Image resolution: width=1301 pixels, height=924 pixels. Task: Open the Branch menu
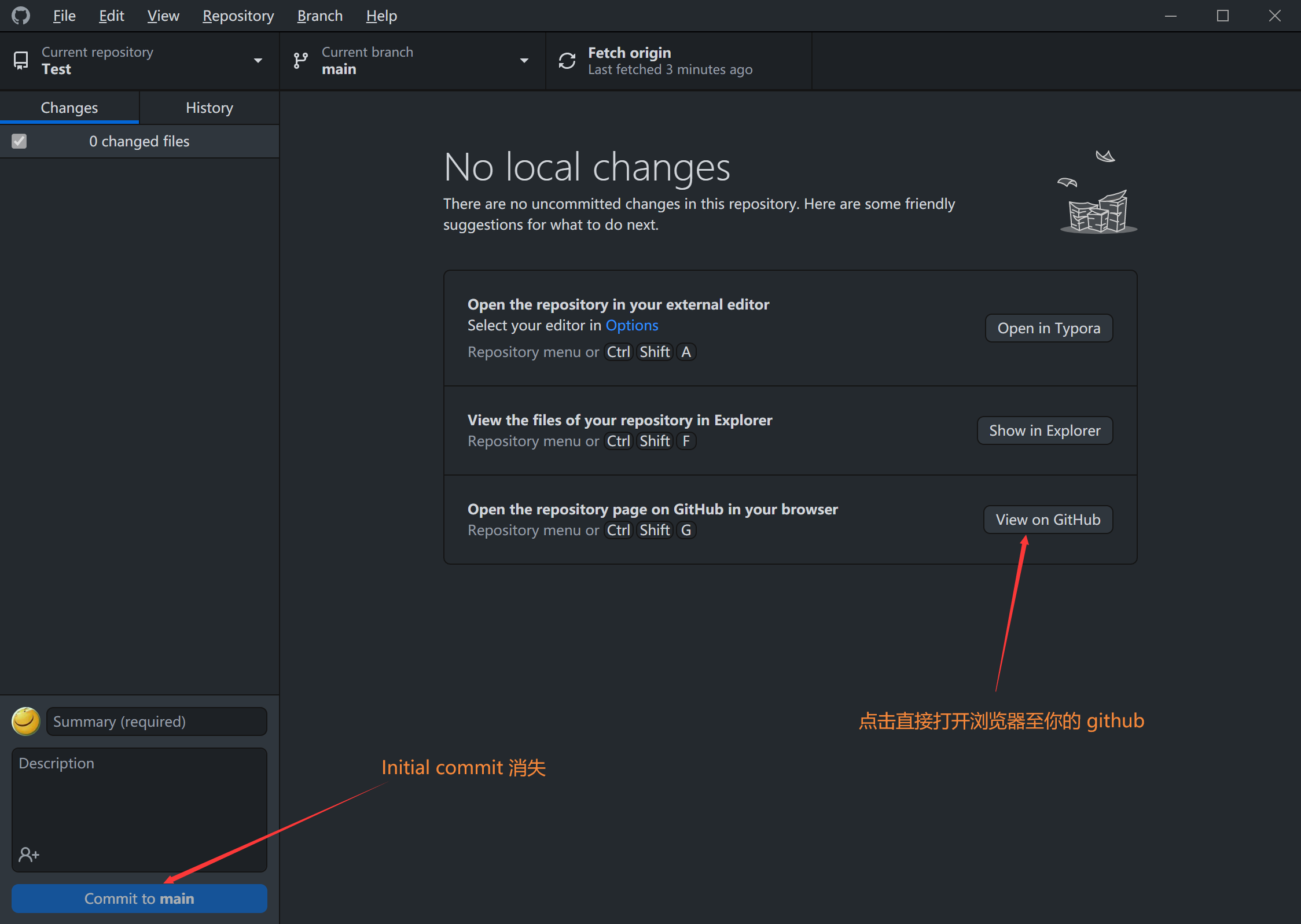point(319,16)
